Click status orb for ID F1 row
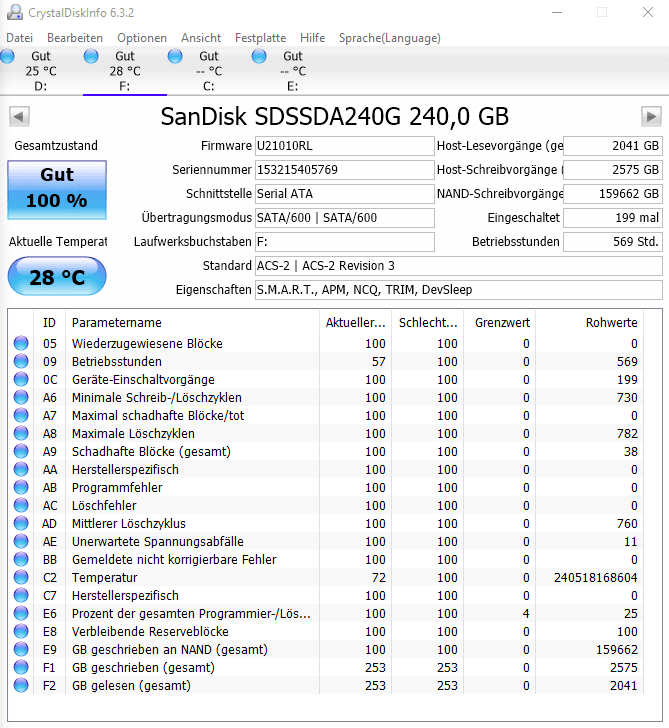This screenshot has height=728, width=669. [x=21, y=667]
